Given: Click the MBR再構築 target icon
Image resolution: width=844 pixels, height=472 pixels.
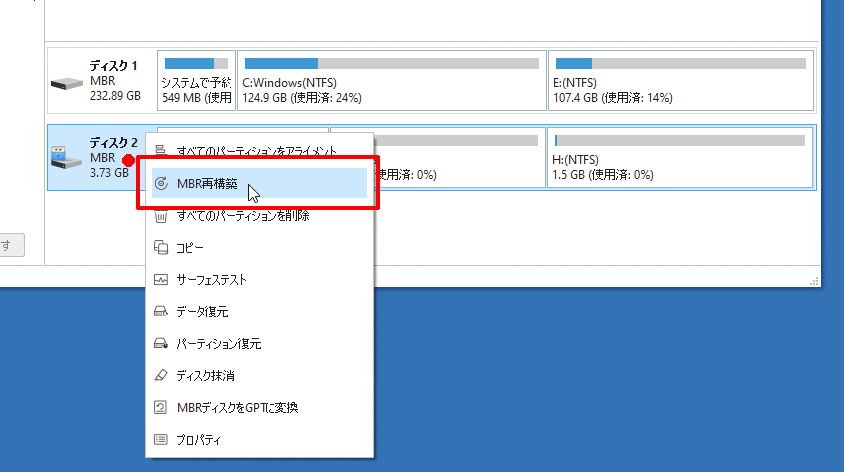Looking at the screenshot, I should point(162,184).
